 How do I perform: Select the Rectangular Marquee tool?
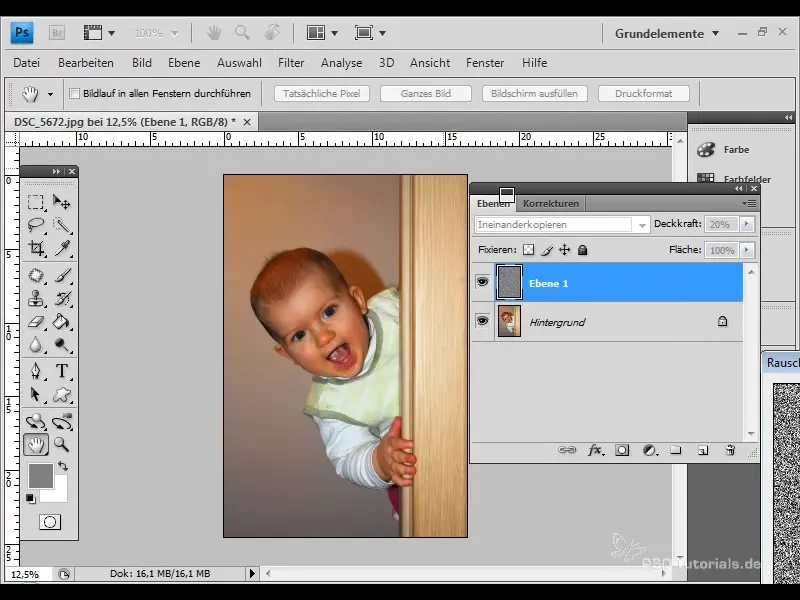[x=36, y=202]
